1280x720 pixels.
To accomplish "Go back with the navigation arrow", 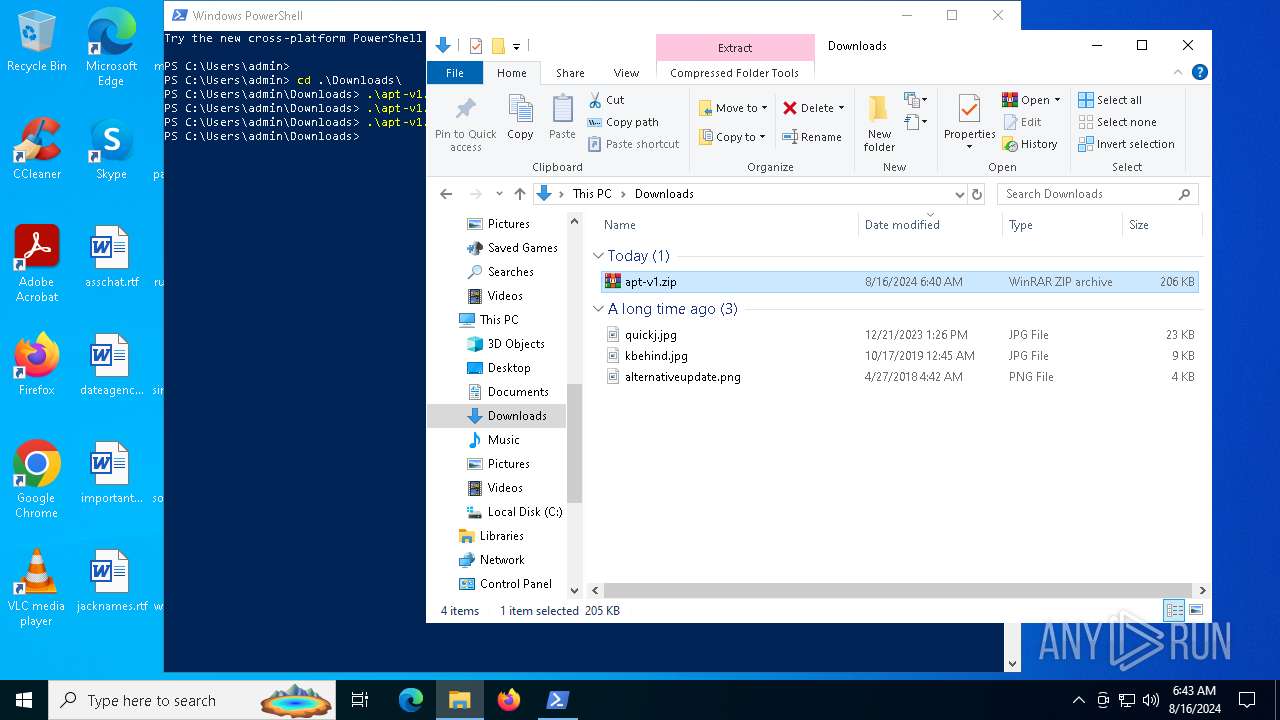I will click(x=446, y=194).
